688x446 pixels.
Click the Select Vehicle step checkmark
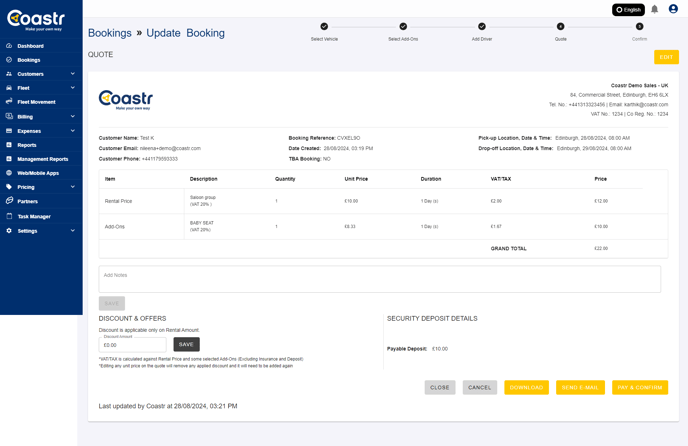pos(324,26)
